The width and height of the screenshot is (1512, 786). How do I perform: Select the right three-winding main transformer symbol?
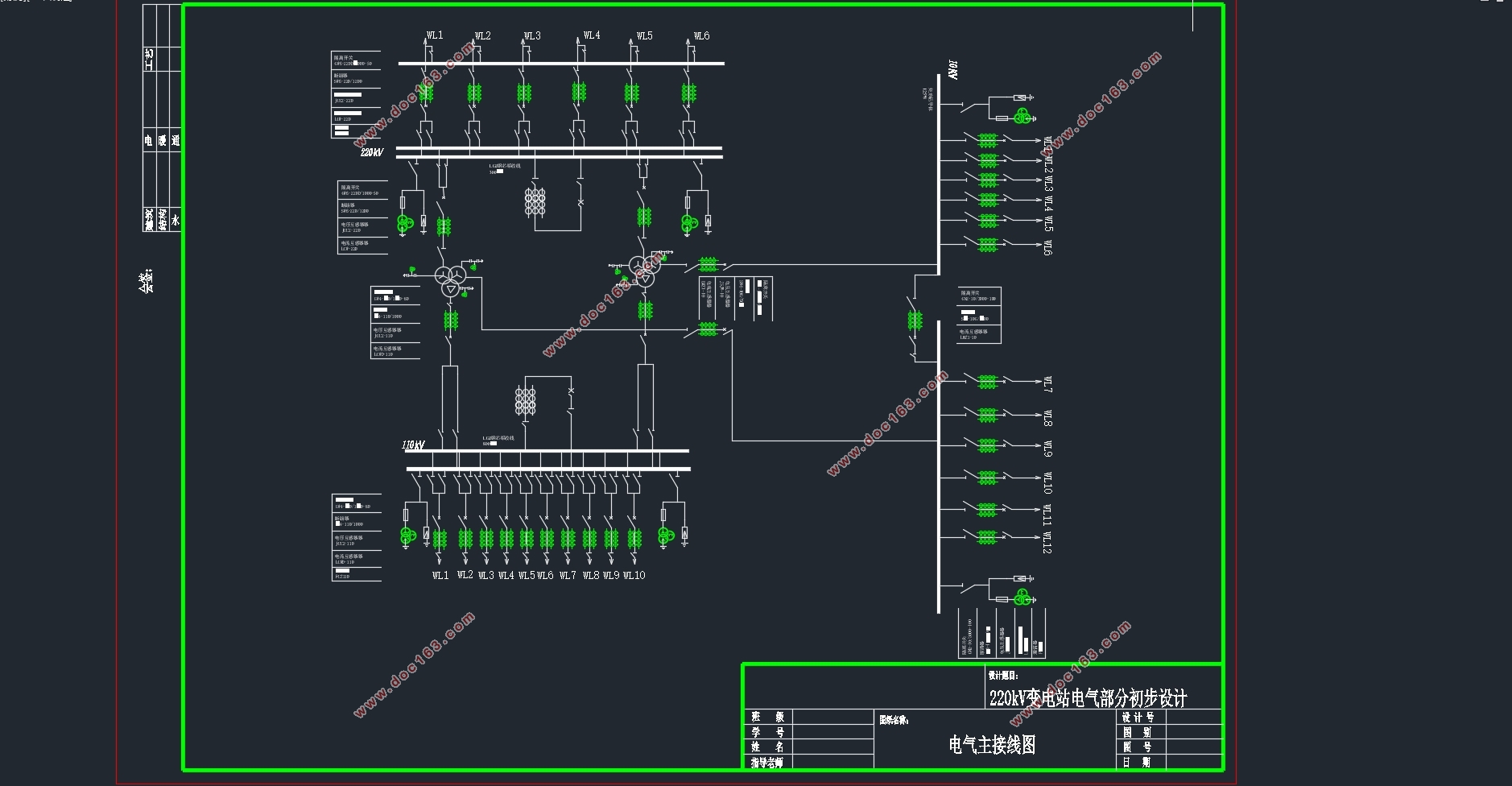pyautogui.click(x=644, y=271)
